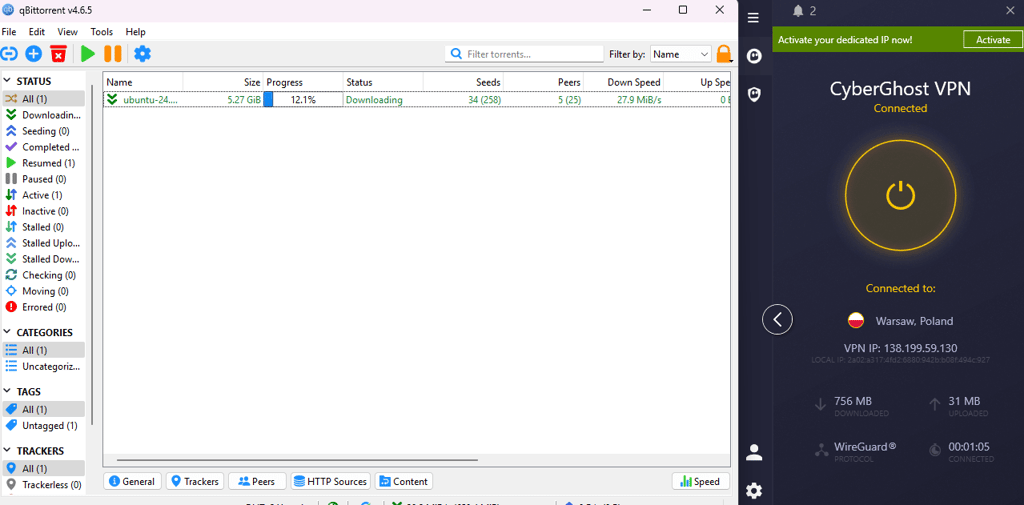Screen dimensions: 1024x505
Task: Click the orange lock UI icon
Action: tap(724, 54)
